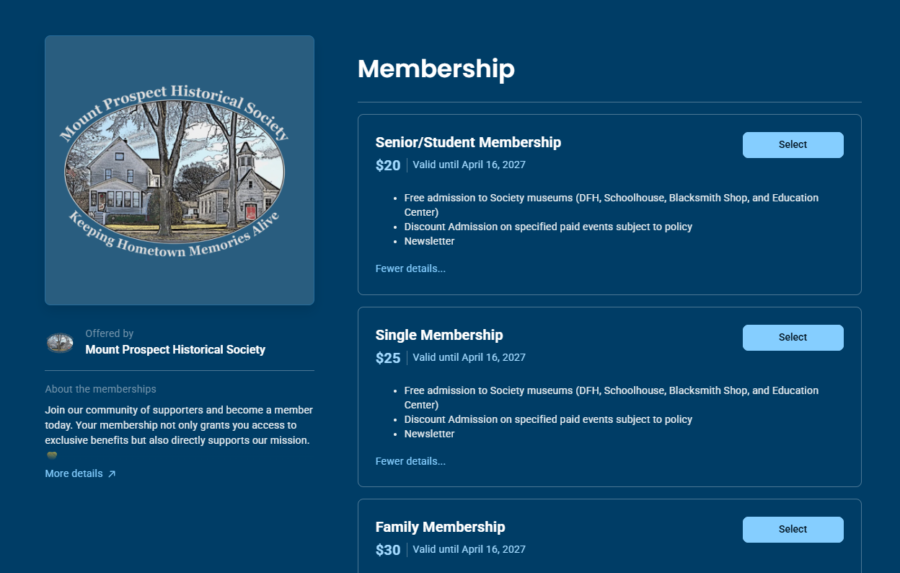
Task: Select the Senior/Student Membership
Action: pyautogui.click(x=792, y=145)
